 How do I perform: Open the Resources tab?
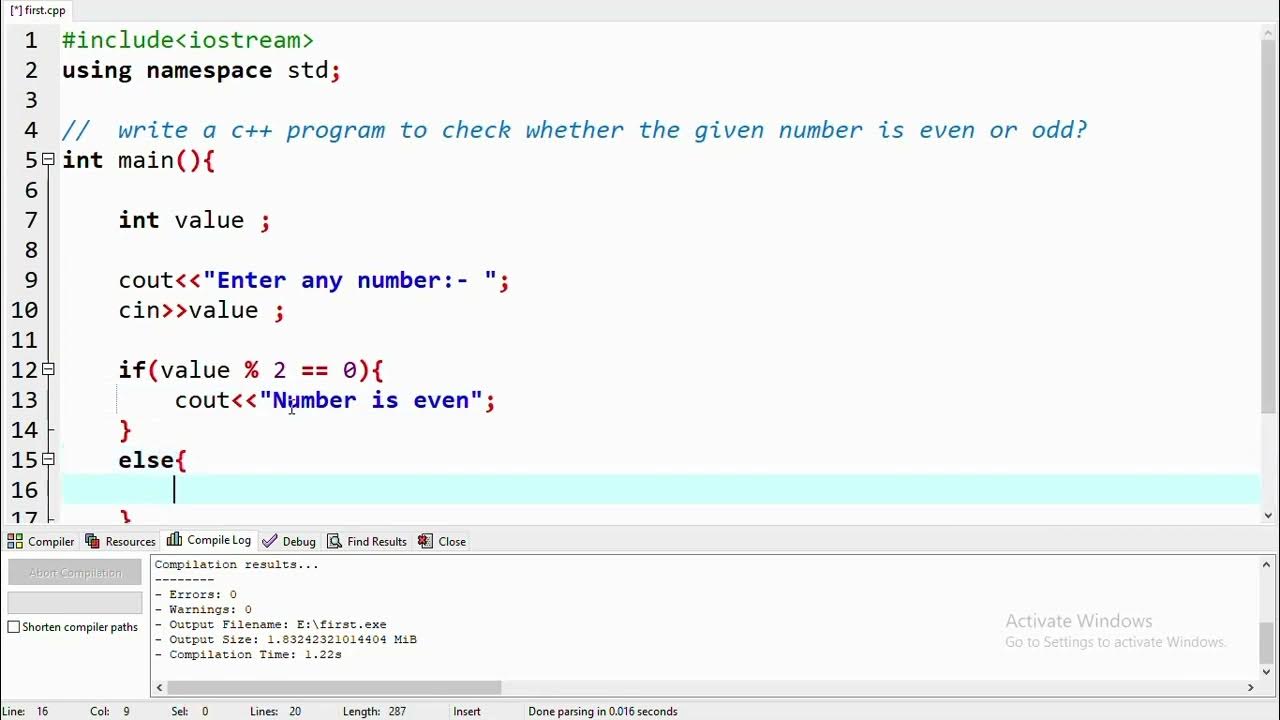(x=120, y=541)
